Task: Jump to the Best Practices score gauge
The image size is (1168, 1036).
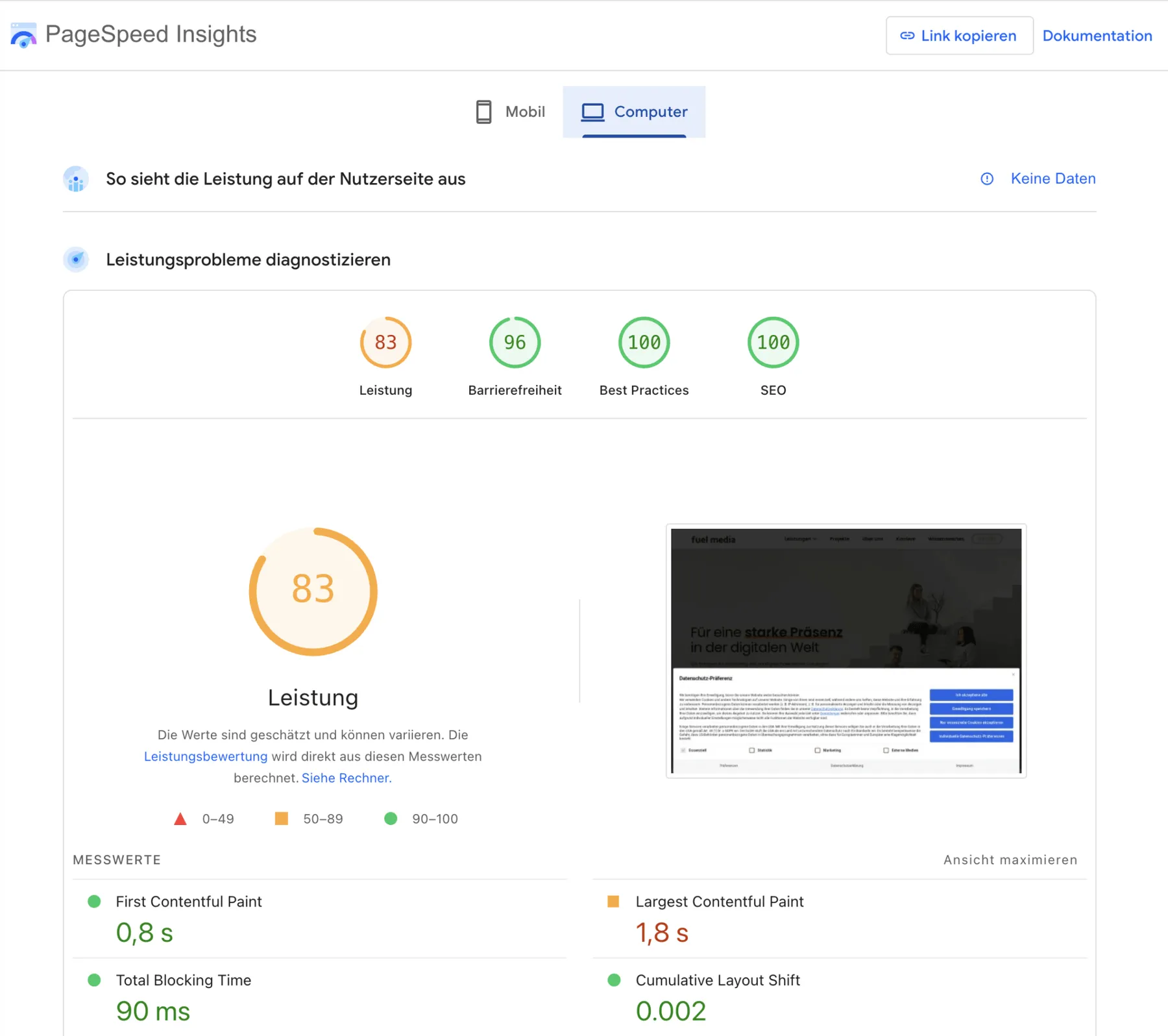Action: coord(644,342)
